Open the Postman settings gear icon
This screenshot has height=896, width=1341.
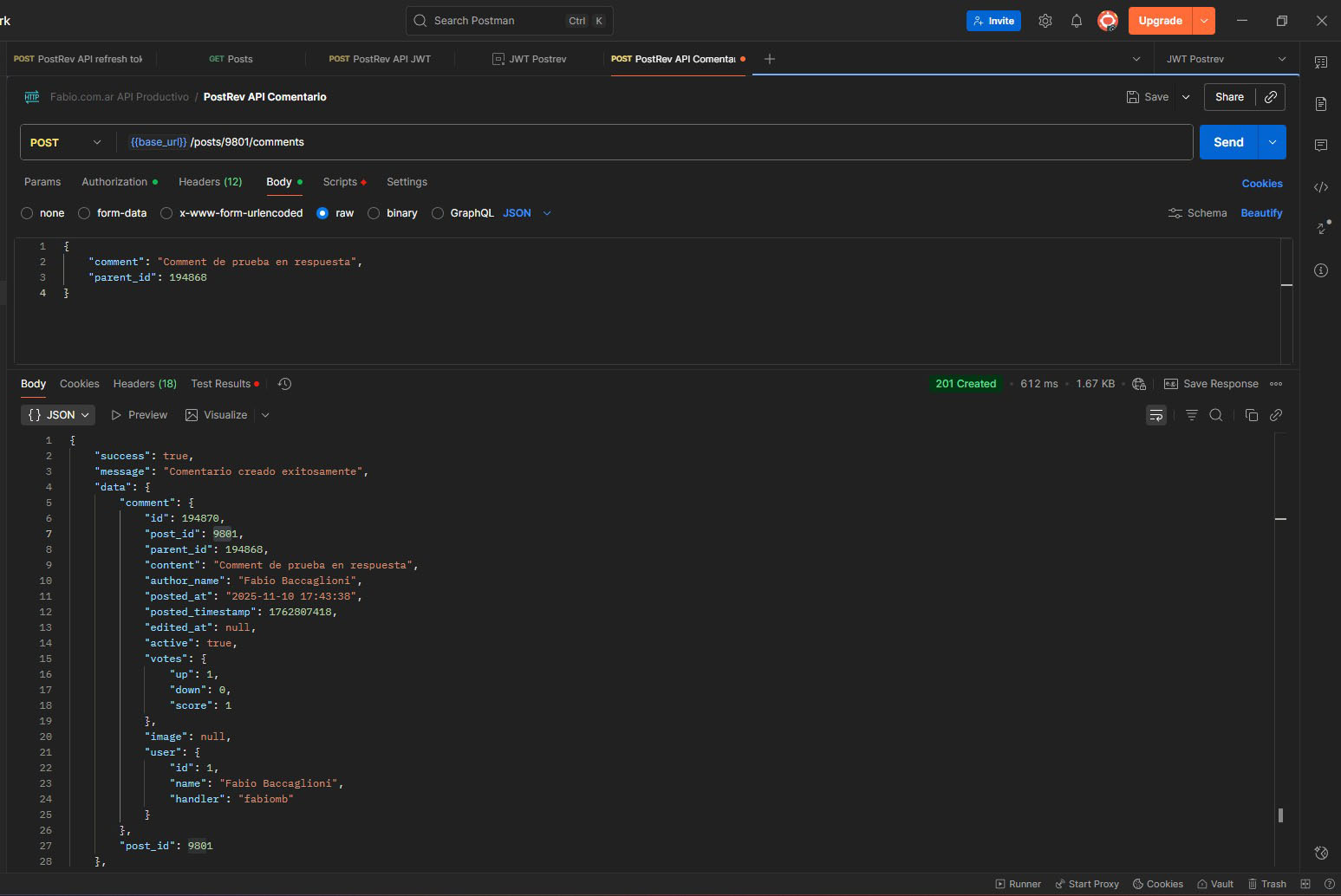(x=1045, y=21)
